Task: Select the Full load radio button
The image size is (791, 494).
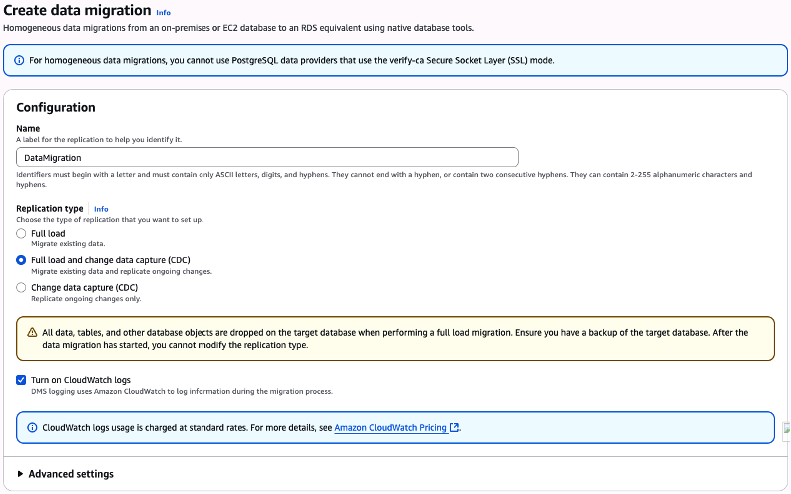Action: (x=22, y=234)
